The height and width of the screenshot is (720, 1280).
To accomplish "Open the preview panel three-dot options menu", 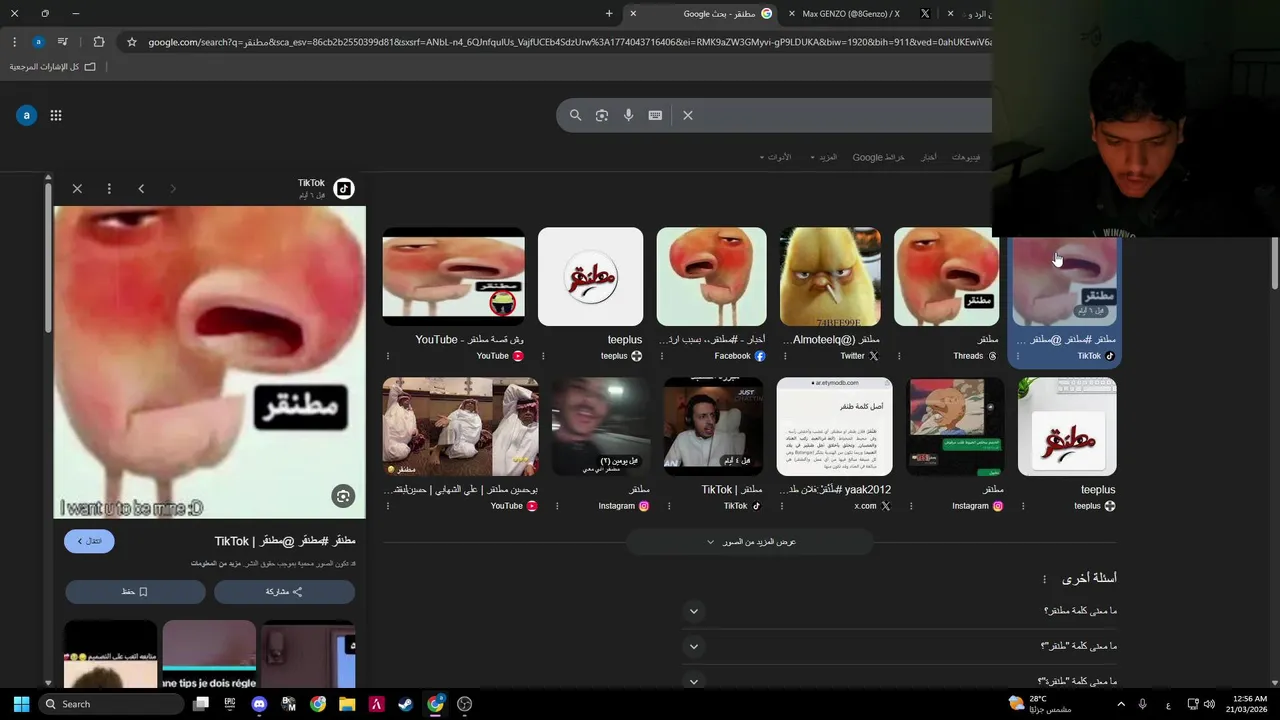I will click(109, 188).
